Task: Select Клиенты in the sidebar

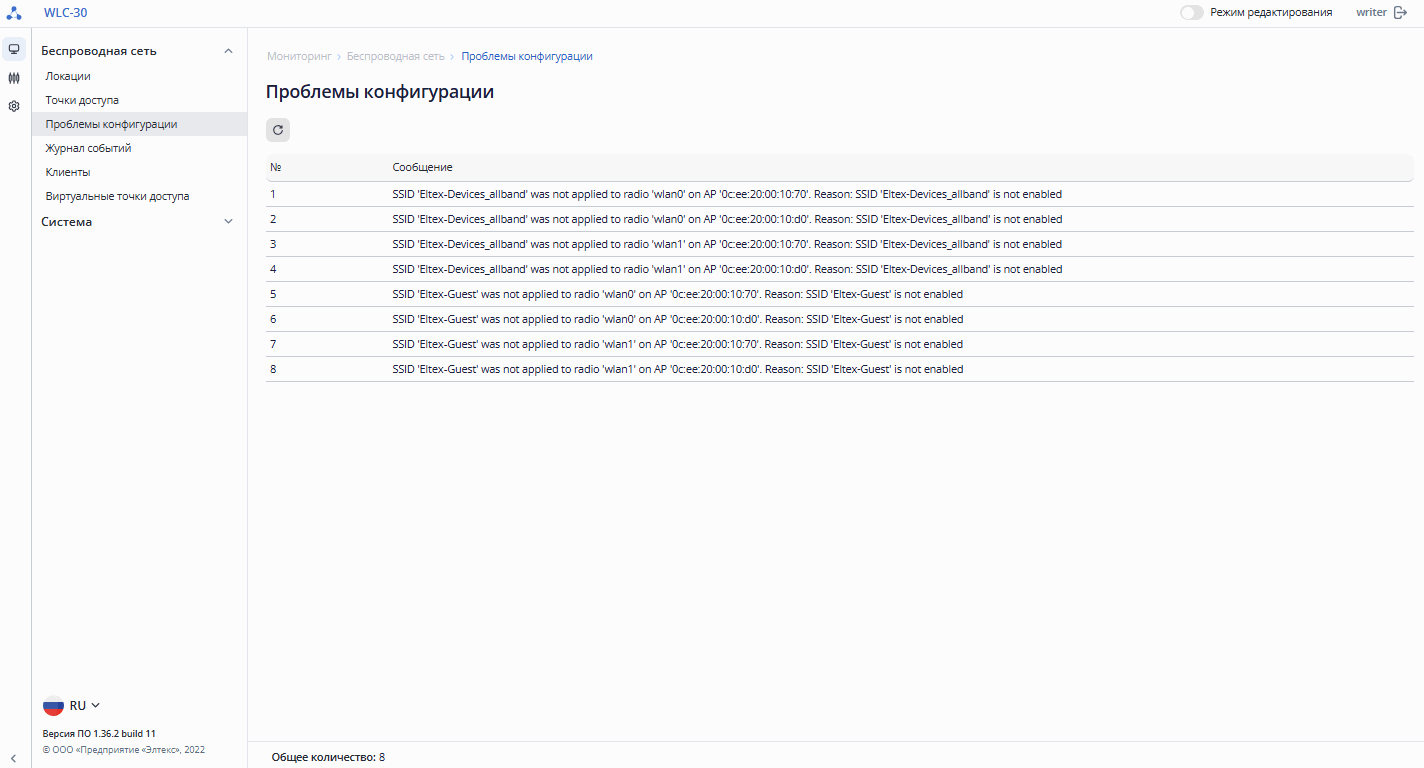Action: [x=68, y=172]
